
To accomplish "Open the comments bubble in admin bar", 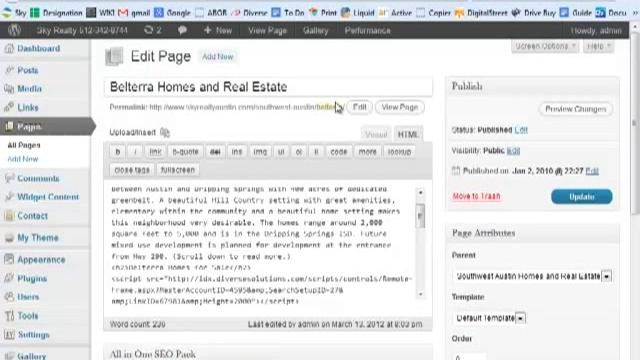I will point(182,30).
